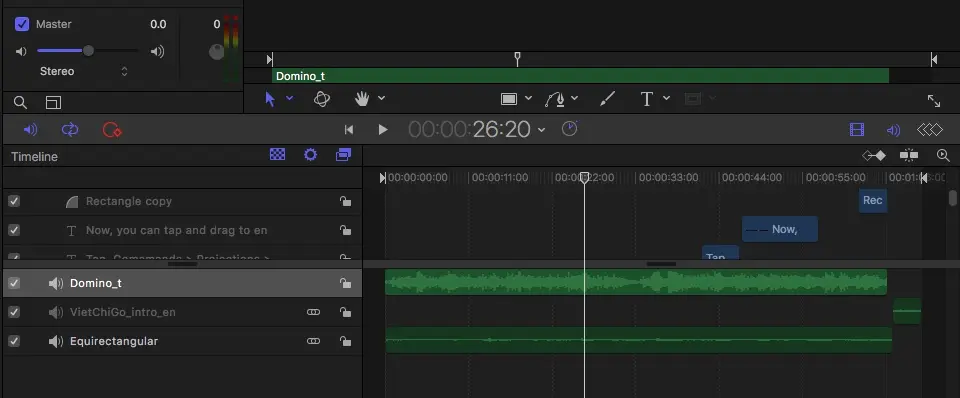The width and height of the screenshot is (960, 398).
Task: Open the Rectangle shape tool dropdown arrow
Action: [x=528, y=99]
